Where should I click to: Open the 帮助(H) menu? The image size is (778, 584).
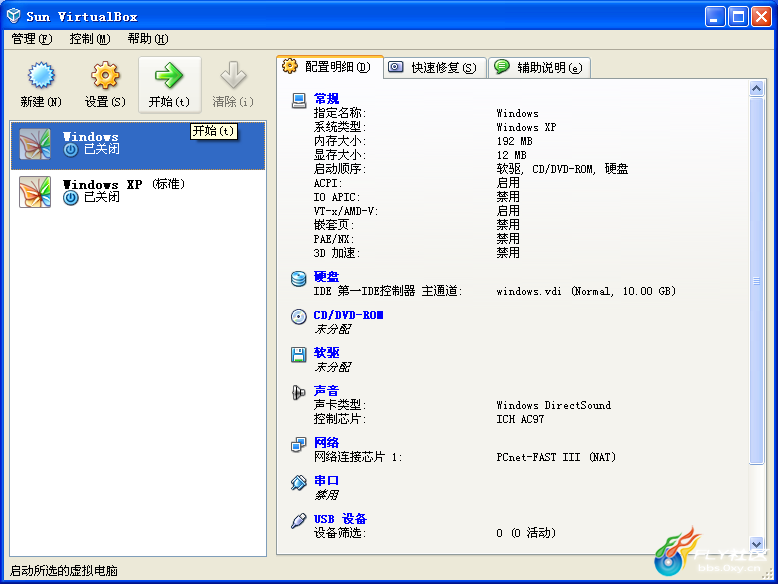pos(148,39)
